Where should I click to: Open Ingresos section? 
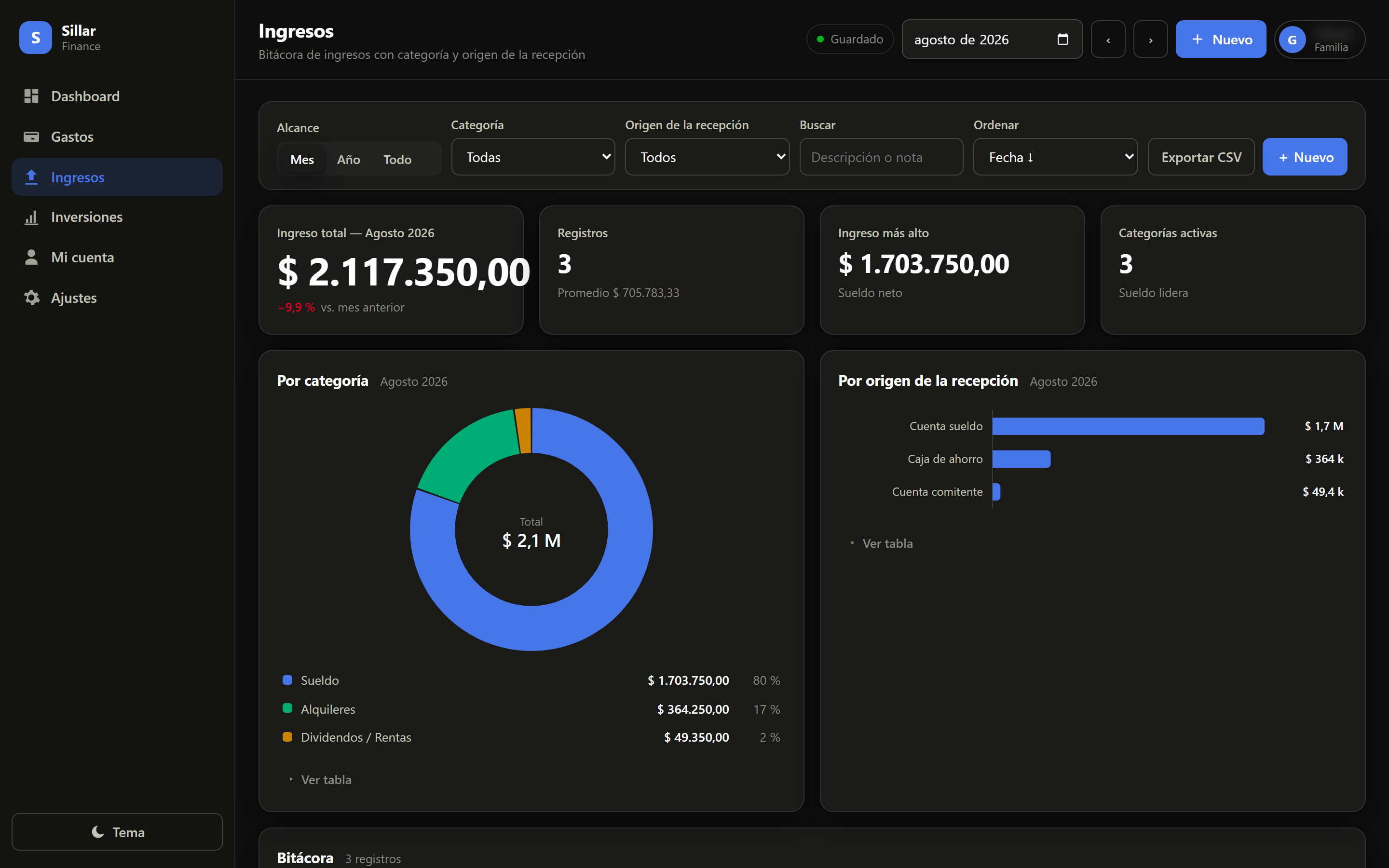click(x=117, y=177)
